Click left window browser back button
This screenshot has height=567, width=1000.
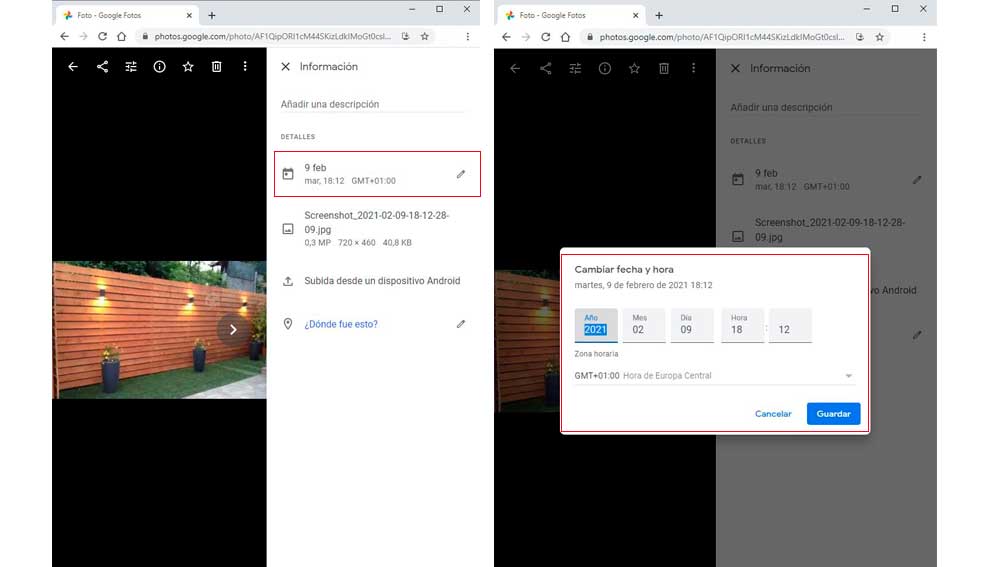(64, 36)
